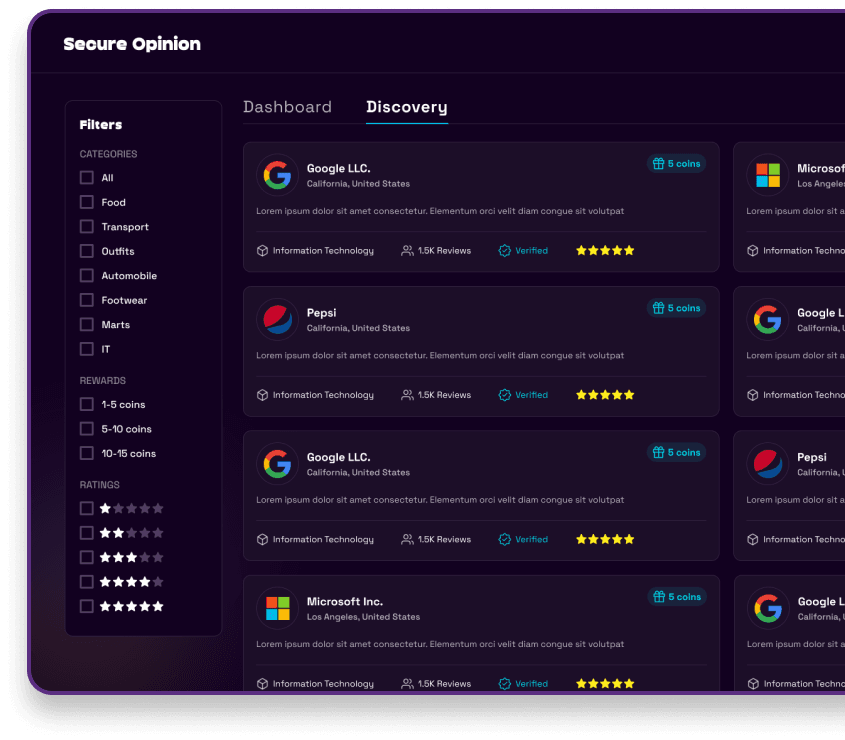Viewport: 845px width, 740px height.
Task: Click the Secure Opinion site logo
Action: 132,44
